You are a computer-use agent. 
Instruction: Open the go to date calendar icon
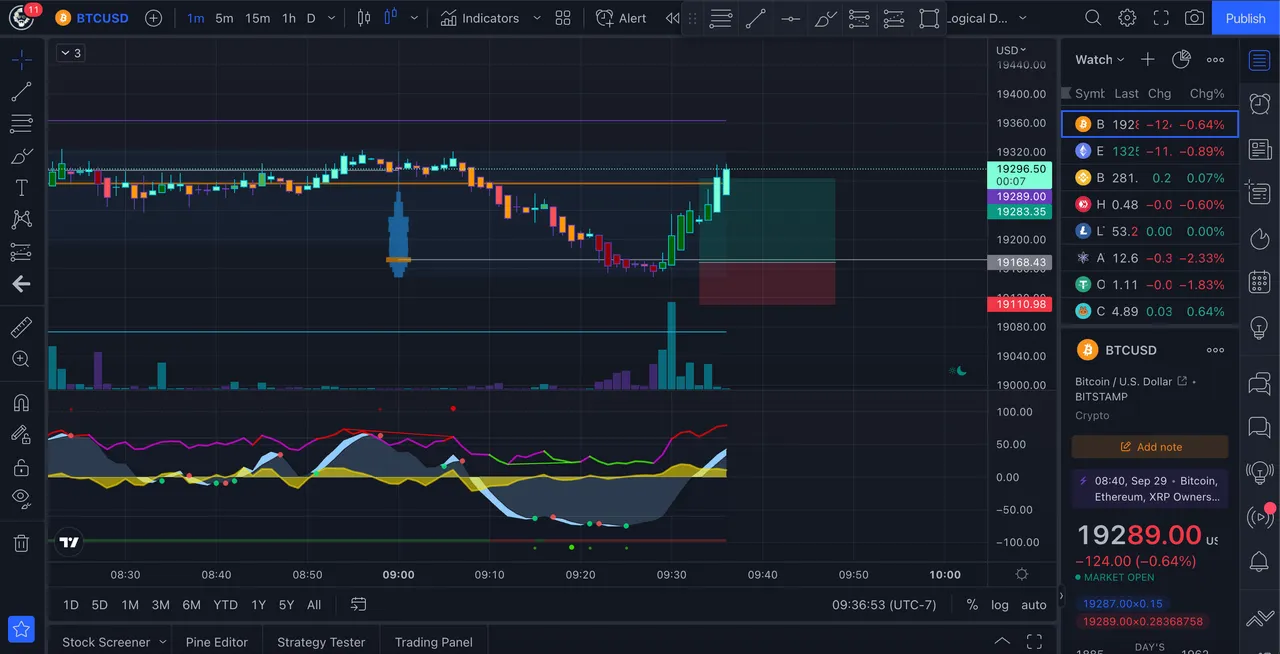(x=358, y=604)
